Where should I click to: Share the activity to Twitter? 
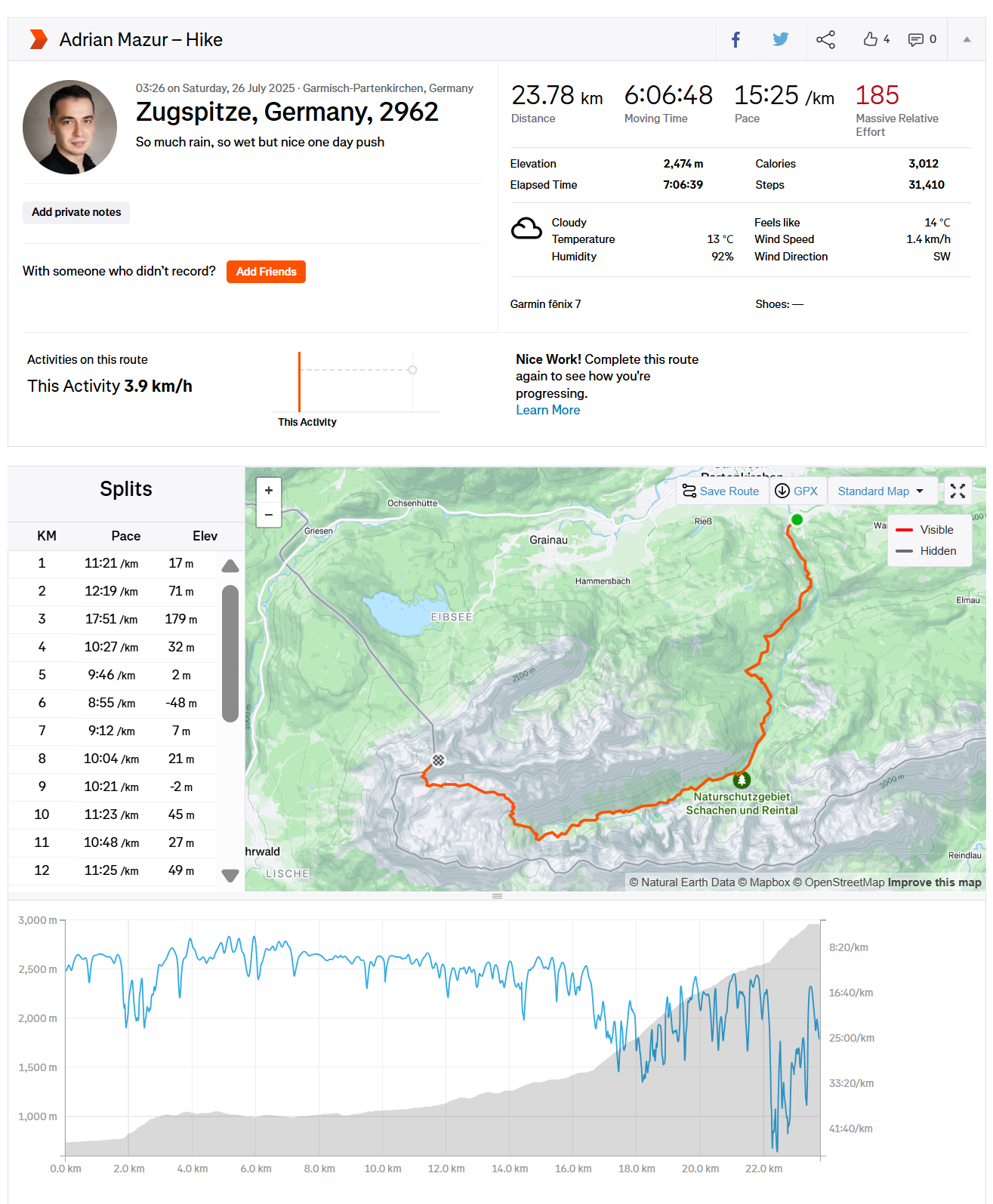[780, 38]
